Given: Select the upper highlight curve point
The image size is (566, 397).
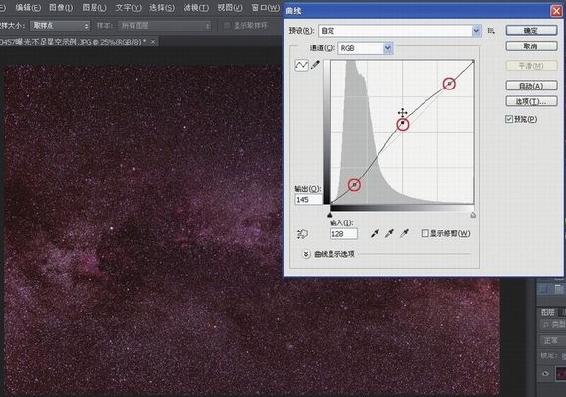Looking at the screenshot, I should point(449,84).
